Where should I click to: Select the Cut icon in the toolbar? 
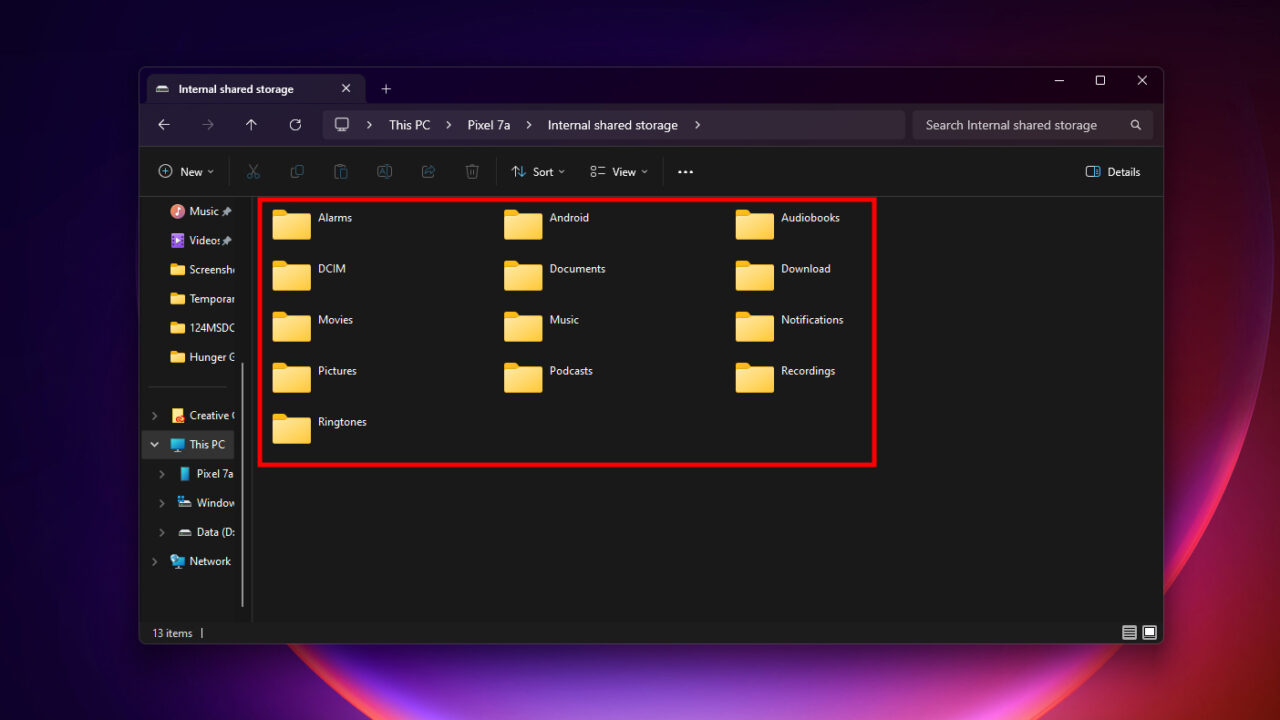(253, 171)
